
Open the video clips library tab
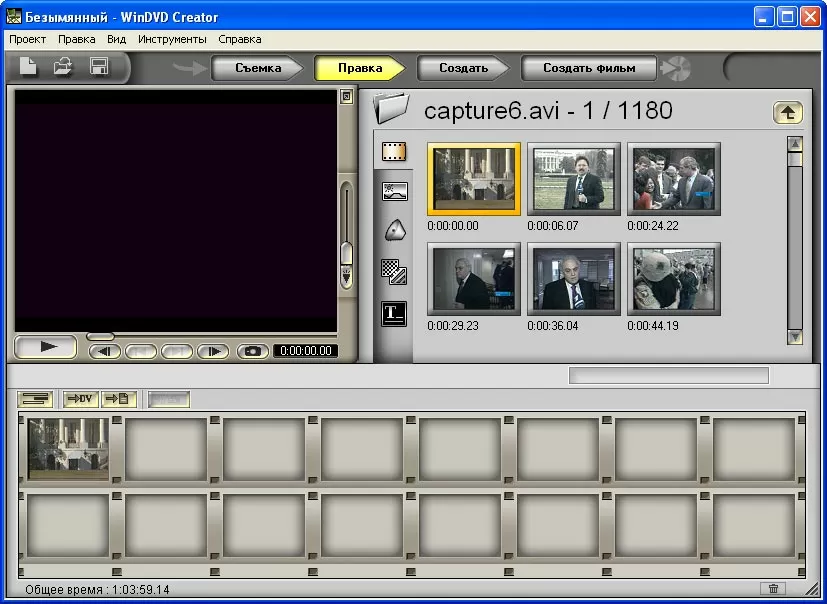394,152
